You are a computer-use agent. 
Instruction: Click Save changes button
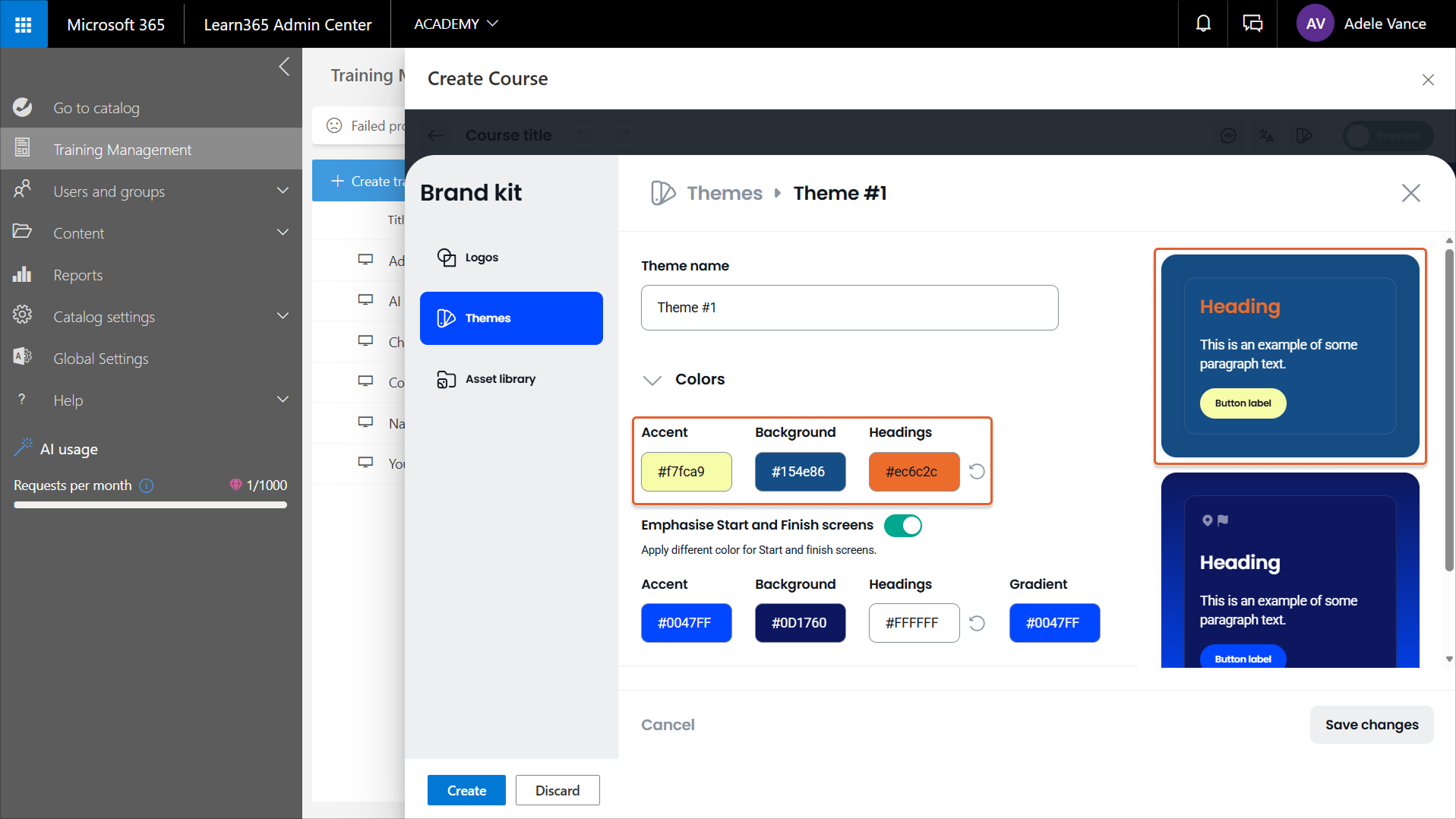pos(1371,725)
